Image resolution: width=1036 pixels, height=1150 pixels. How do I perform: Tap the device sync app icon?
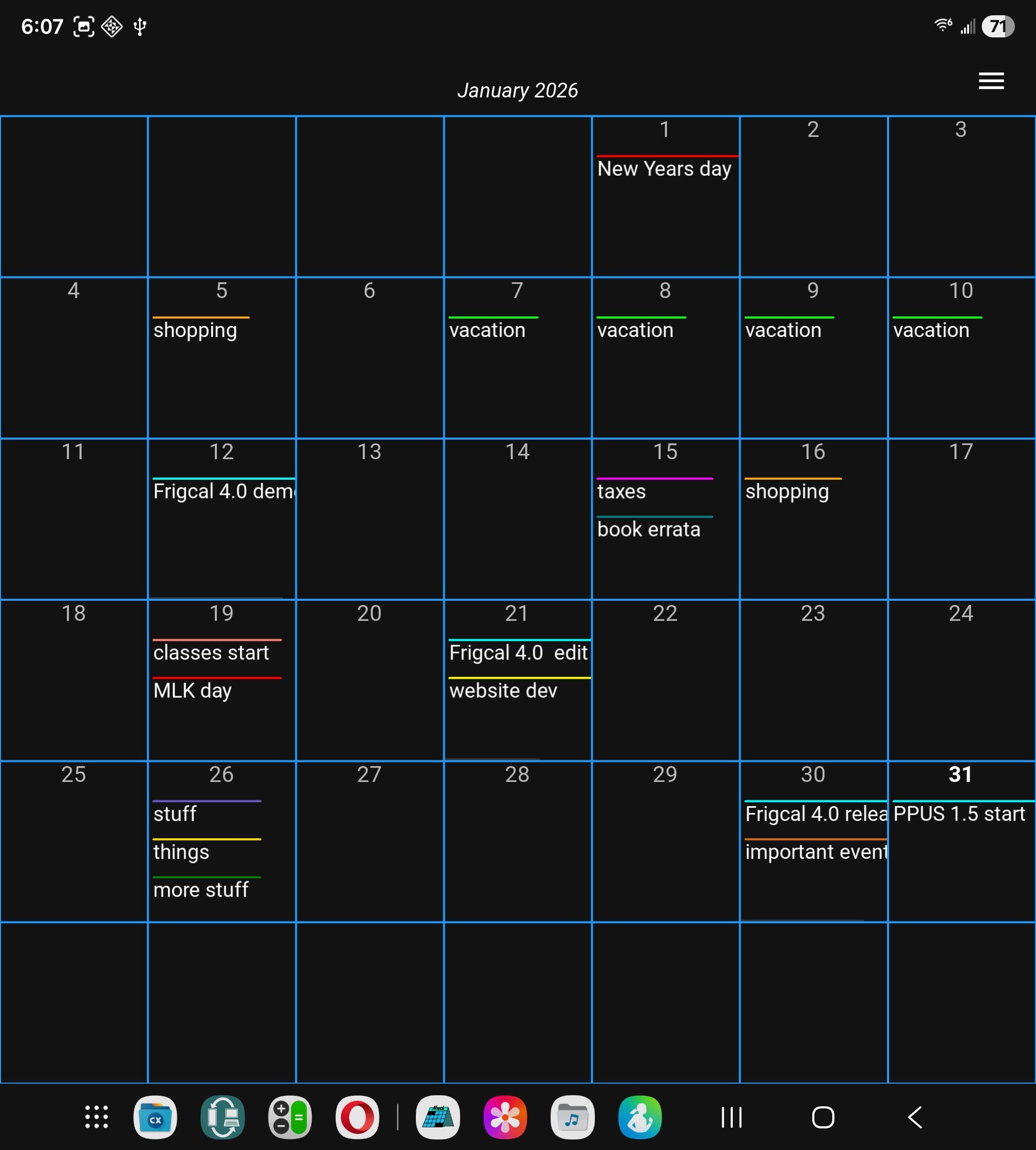tap(223, 1117)
